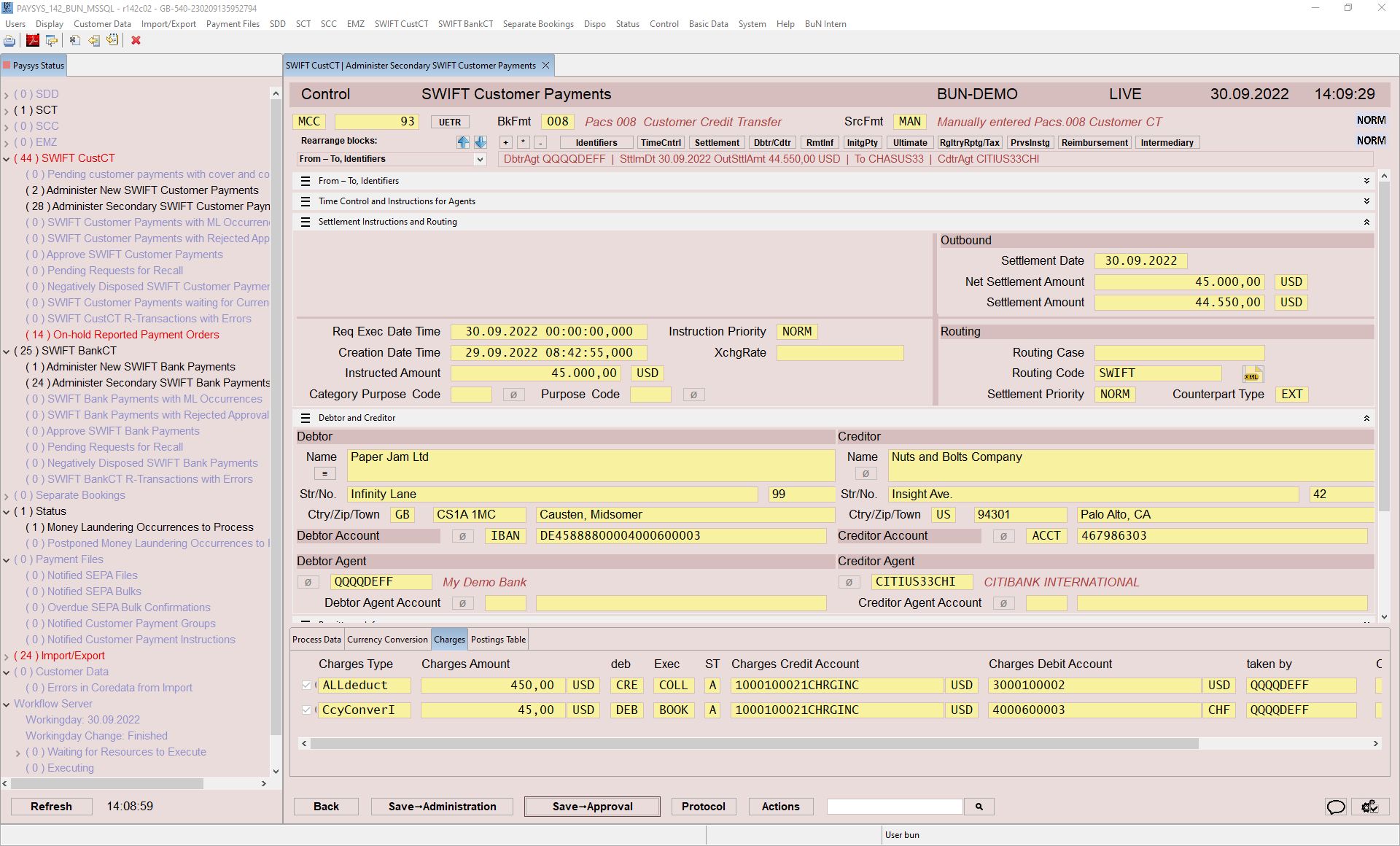Click the UETR button
The width and height of the screenshot is (1400, 846).
coord(449,123)
